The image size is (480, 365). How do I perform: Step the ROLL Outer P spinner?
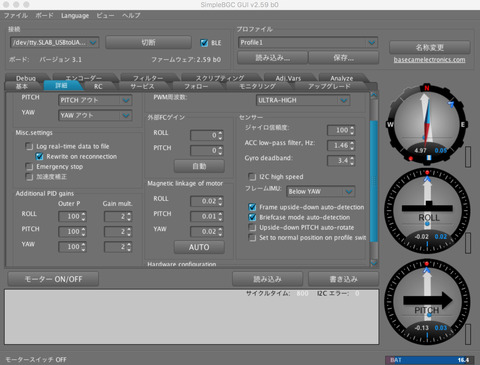click(83, 216)
